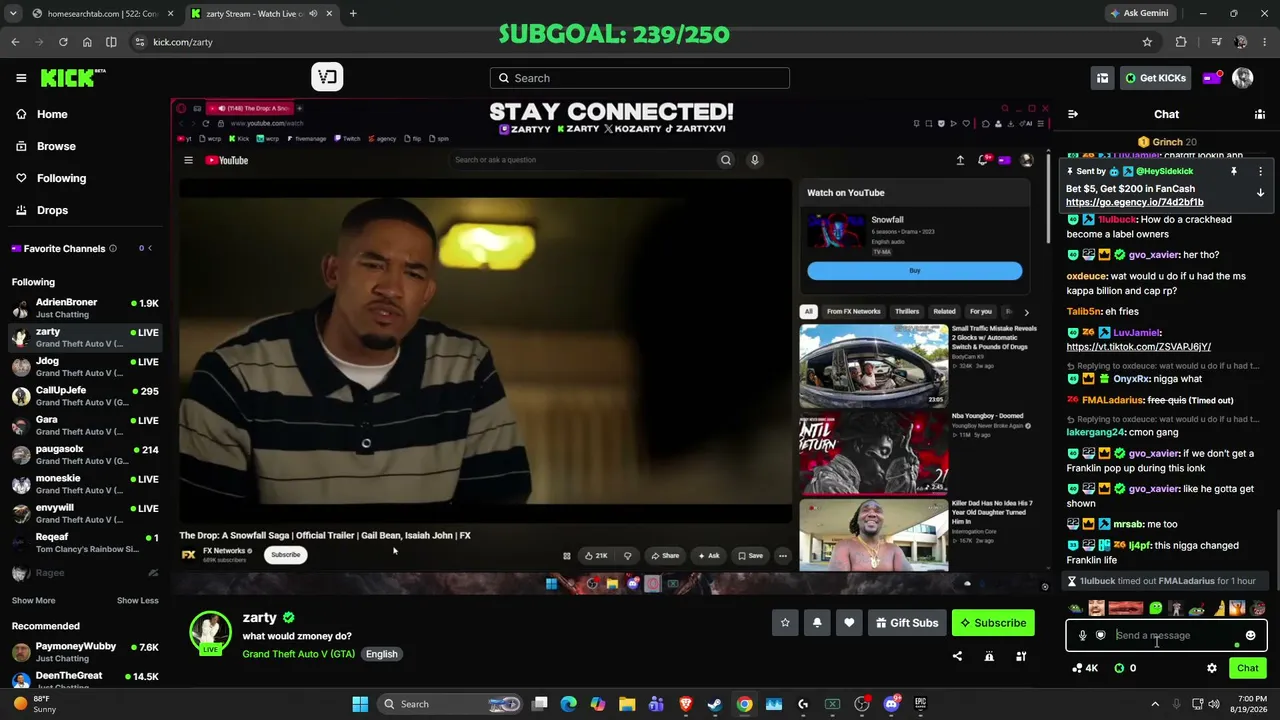Open a new browser tab
The image size is (1280, 720).
point(353,14)
